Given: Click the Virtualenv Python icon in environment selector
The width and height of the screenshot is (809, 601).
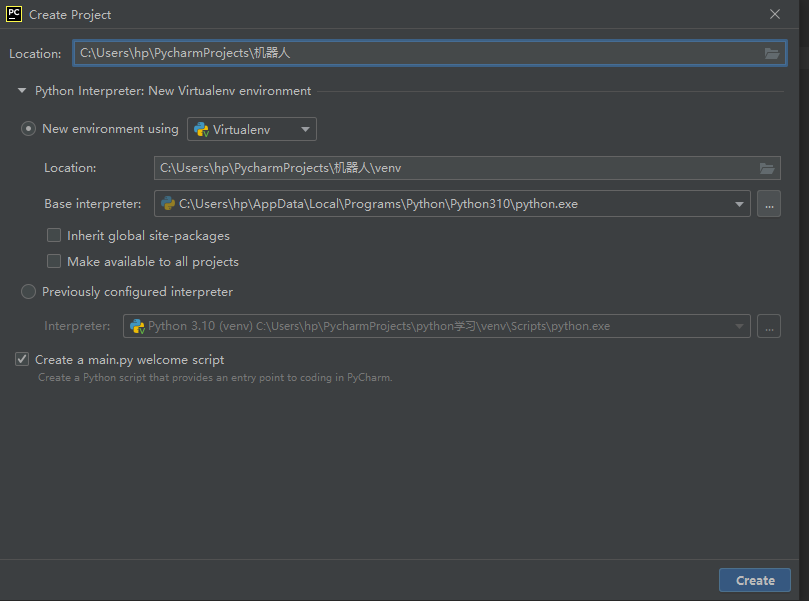Looking at the screenshot, I should click(x=201, y=129).
